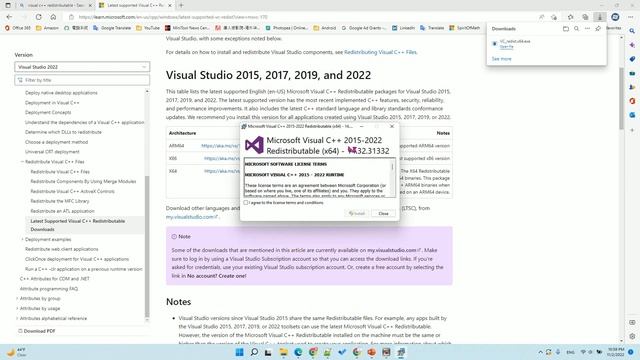This screenshot has width=640, height=360.
Task: Click 'See more' in the Downloads panel
Action: point(501,59)
